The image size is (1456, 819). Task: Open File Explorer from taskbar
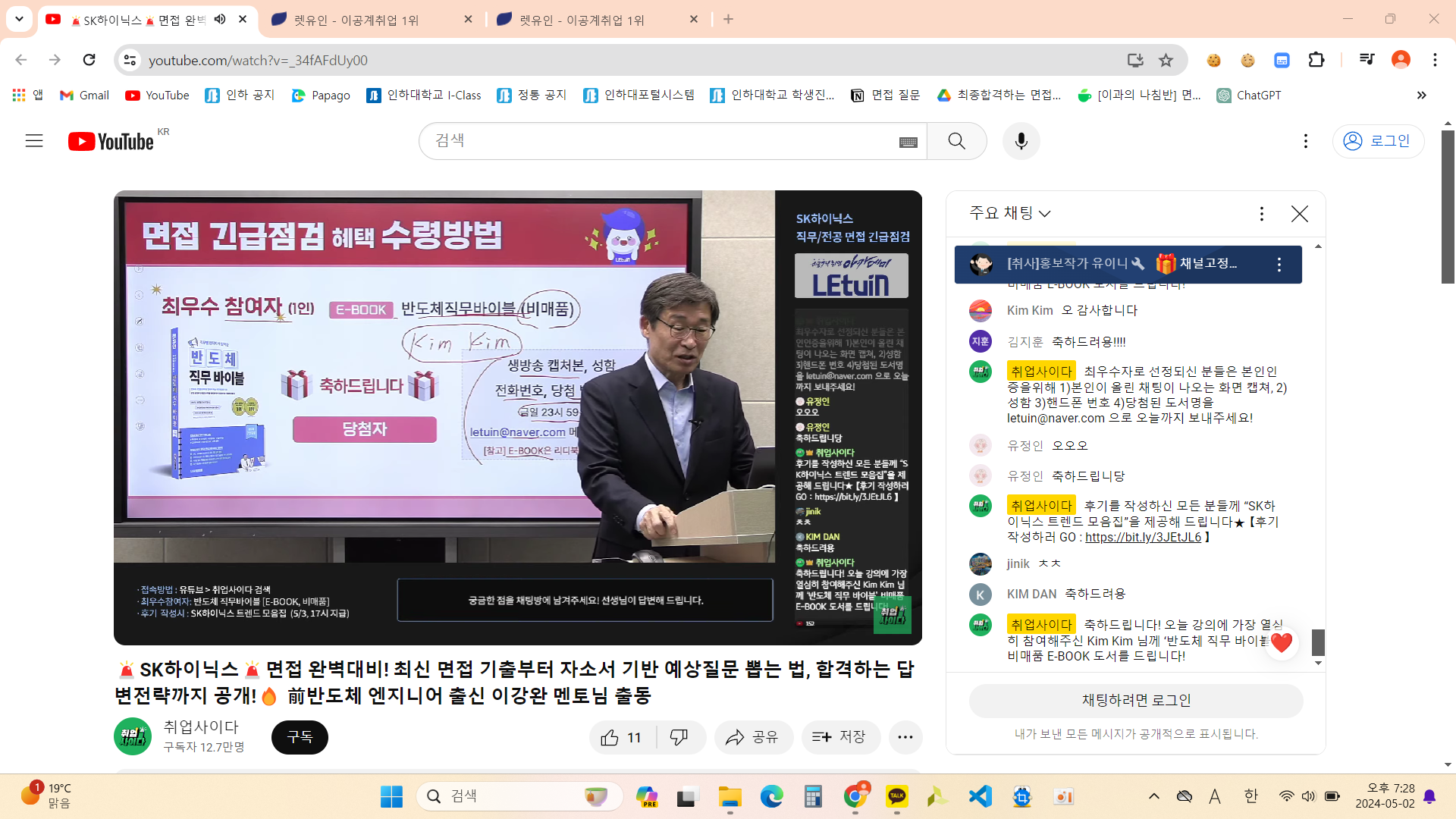[730, 796]
